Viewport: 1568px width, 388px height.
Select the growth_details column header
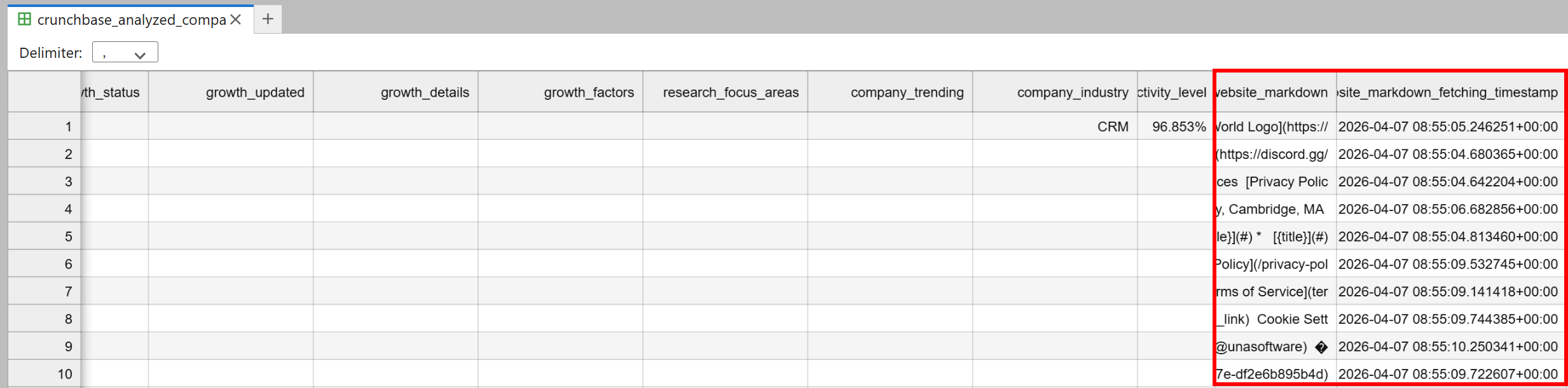click(395, 92)
